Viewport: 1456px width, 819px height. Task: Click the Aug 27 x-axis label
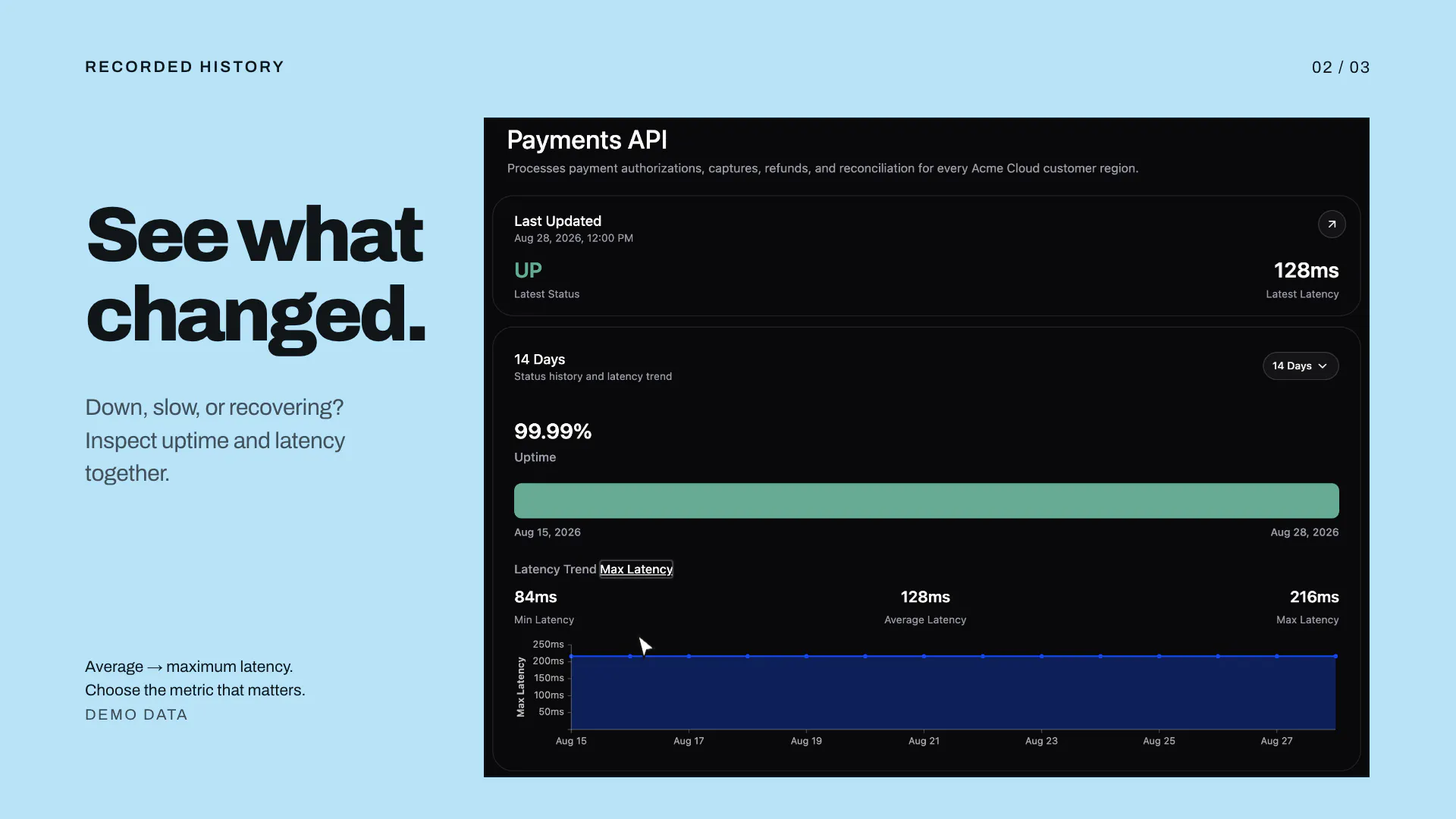(x=1276, y=741)
